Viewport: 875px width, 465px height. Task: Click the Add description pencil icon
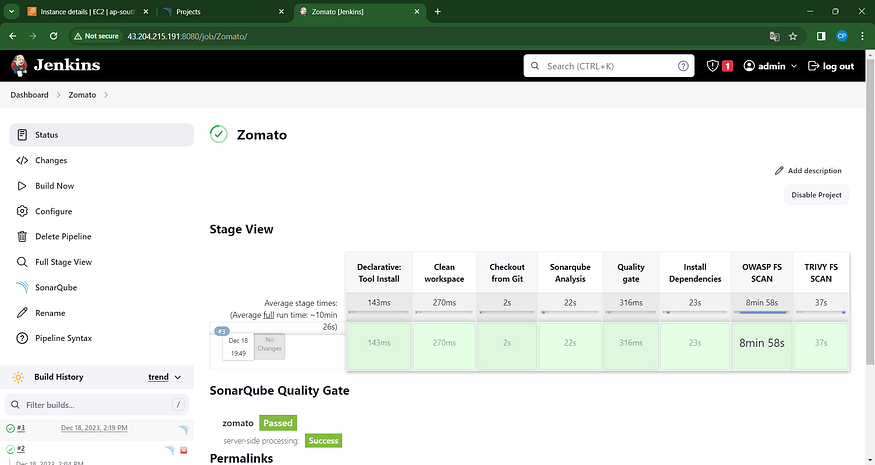coord(779,171)
